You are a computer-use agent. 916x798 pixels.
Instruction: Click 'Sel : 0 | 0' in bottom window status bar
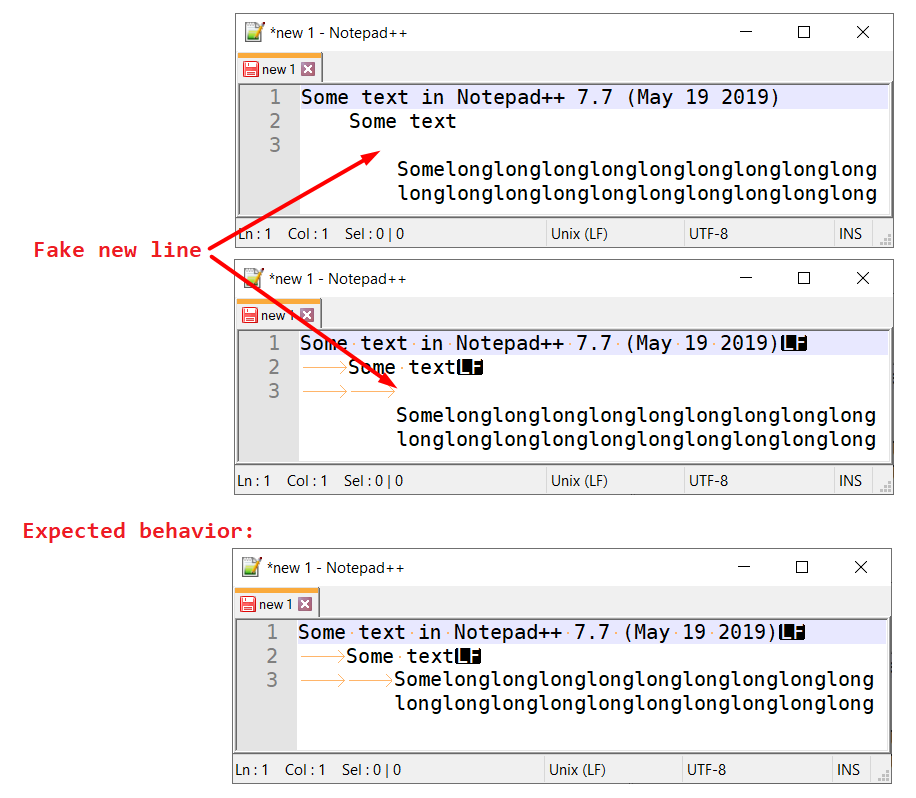tap(372, 769)
